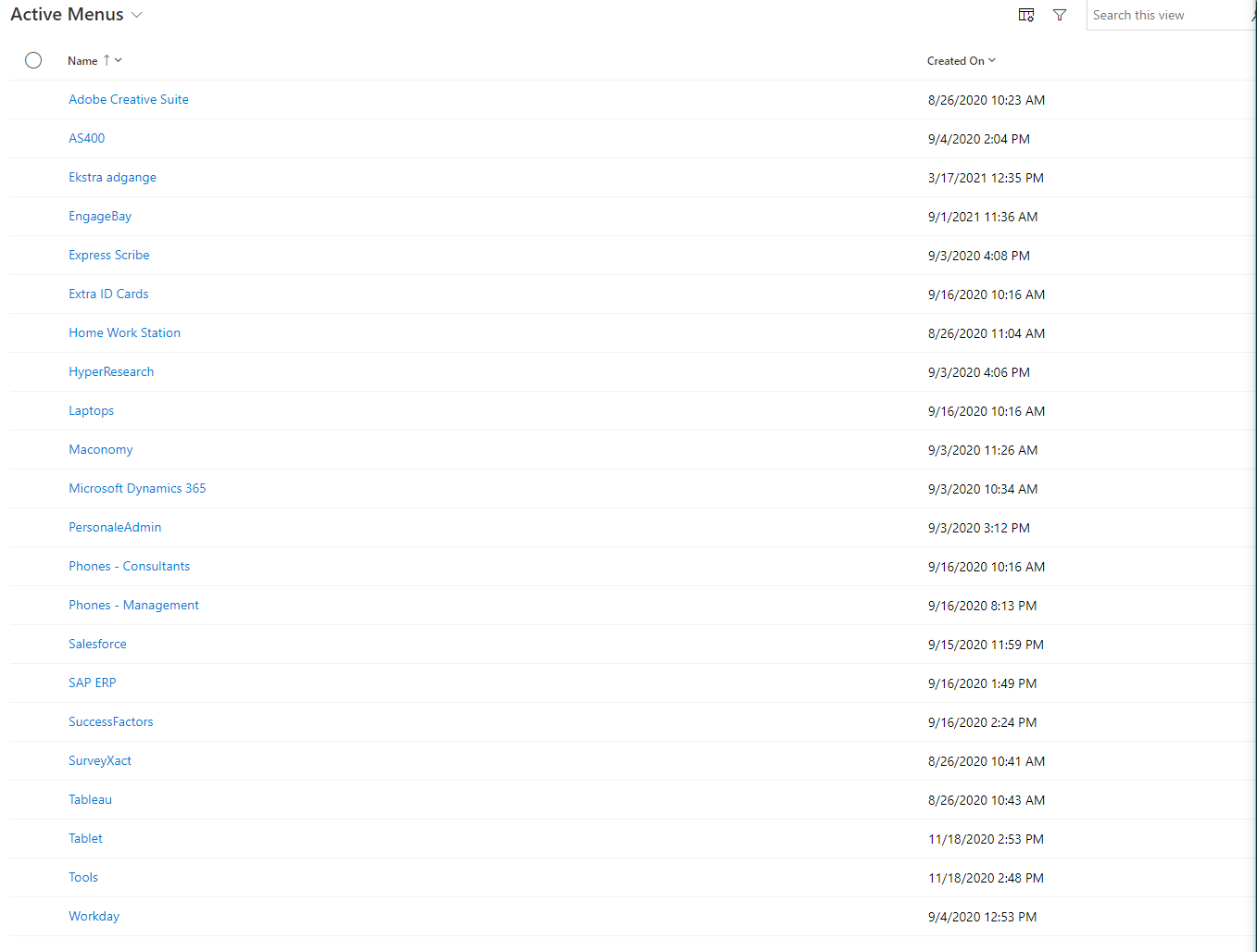
Task: Toggle the select-all circle in header
Action: point(33,60)
